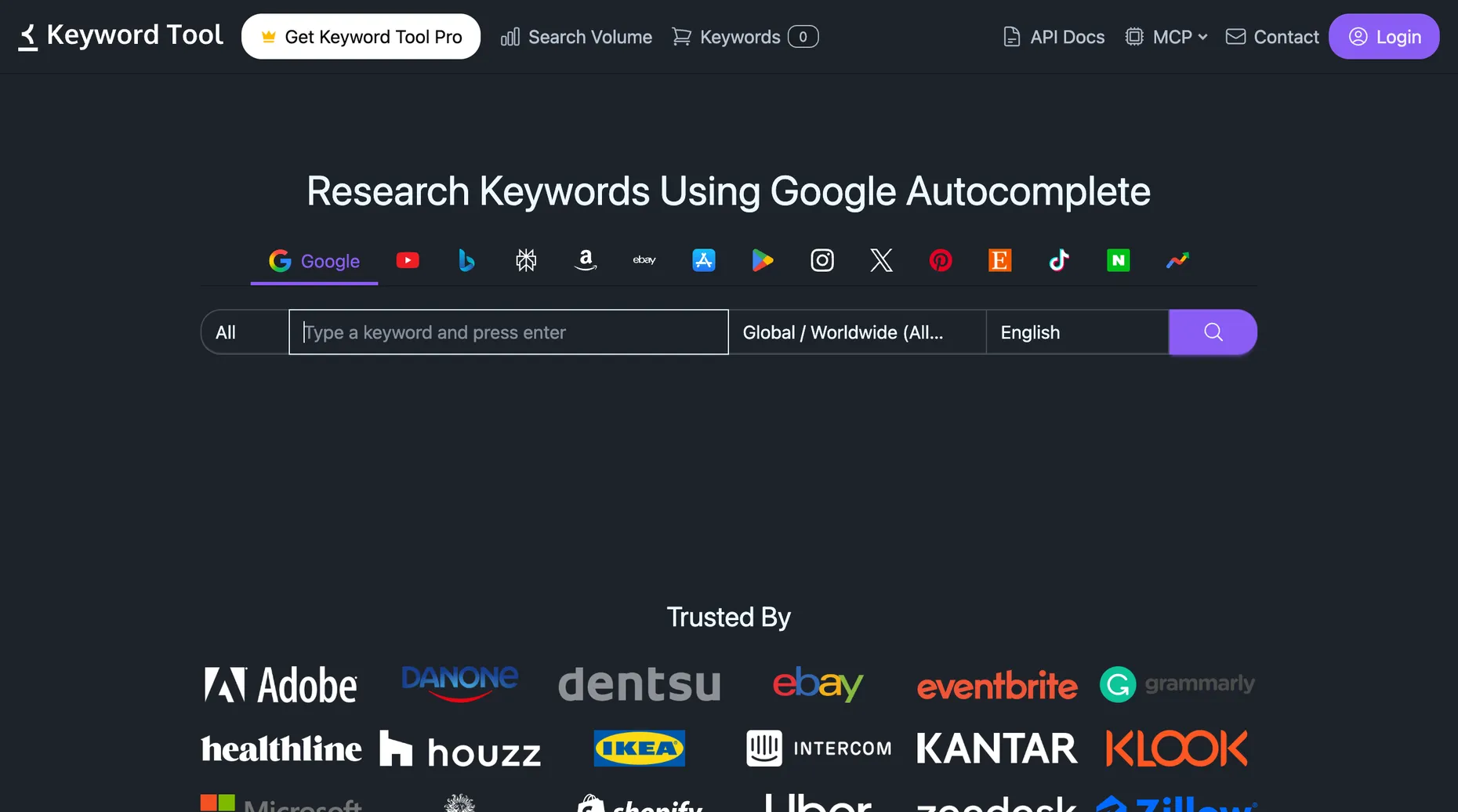Click the eBay logo under Trusted By
The image size is (1458, 812).
pyautogui.click(x=818, y=684)
